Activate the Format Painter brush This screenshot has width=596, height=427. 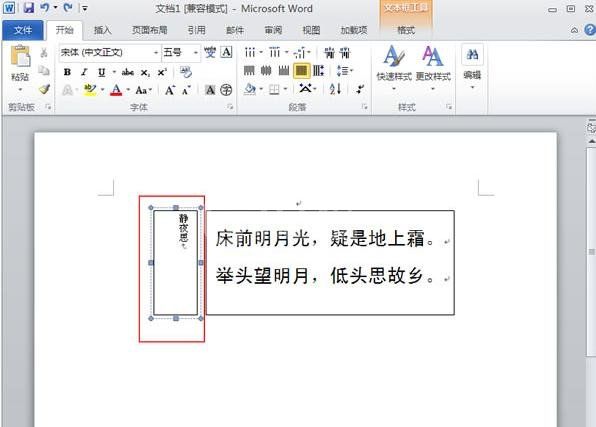44,89
